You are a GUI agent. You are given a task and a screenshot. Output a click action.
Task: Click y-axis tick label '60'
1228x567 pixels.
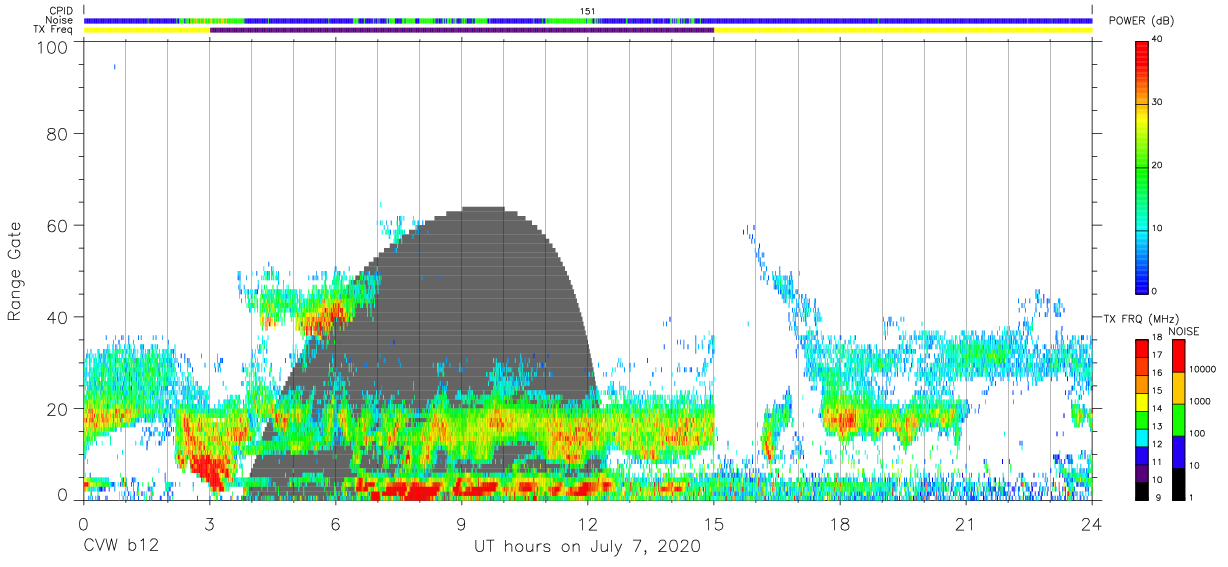pyautogui.click(x=57, y=226)
